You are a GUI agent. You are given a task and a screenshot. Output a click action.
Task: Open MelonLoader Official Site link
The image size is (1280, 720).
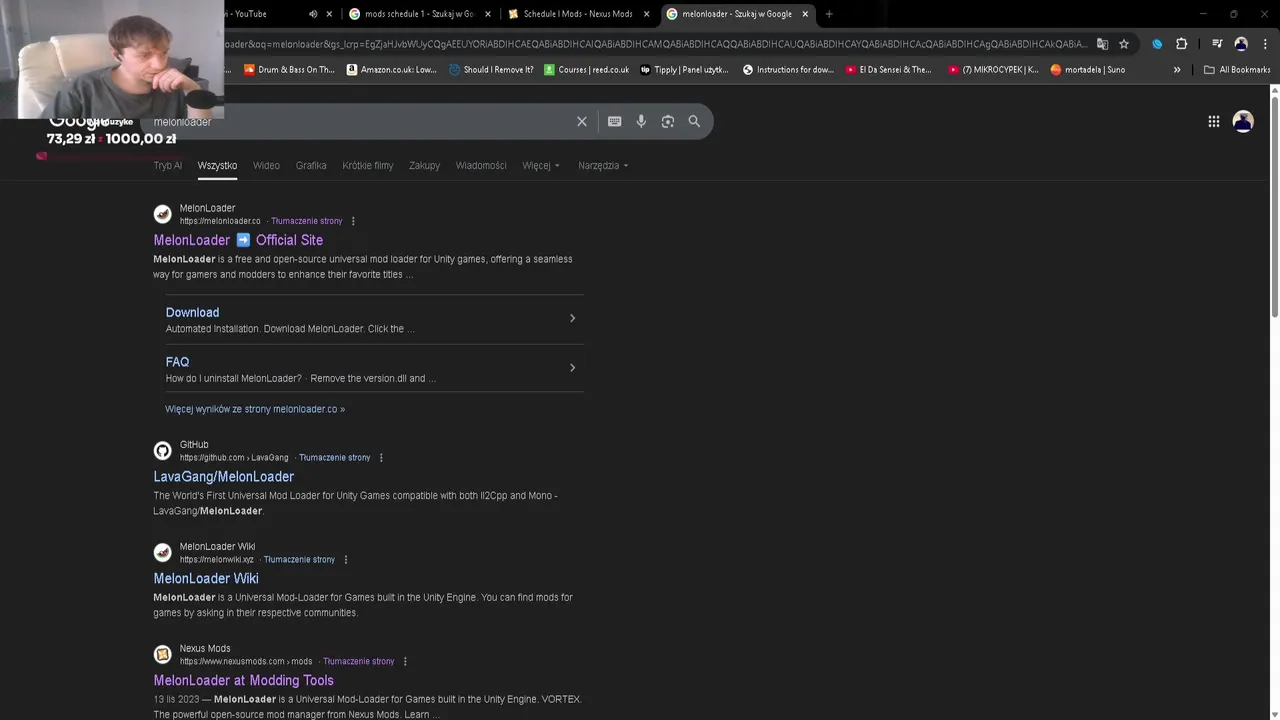tap(238, 240)
